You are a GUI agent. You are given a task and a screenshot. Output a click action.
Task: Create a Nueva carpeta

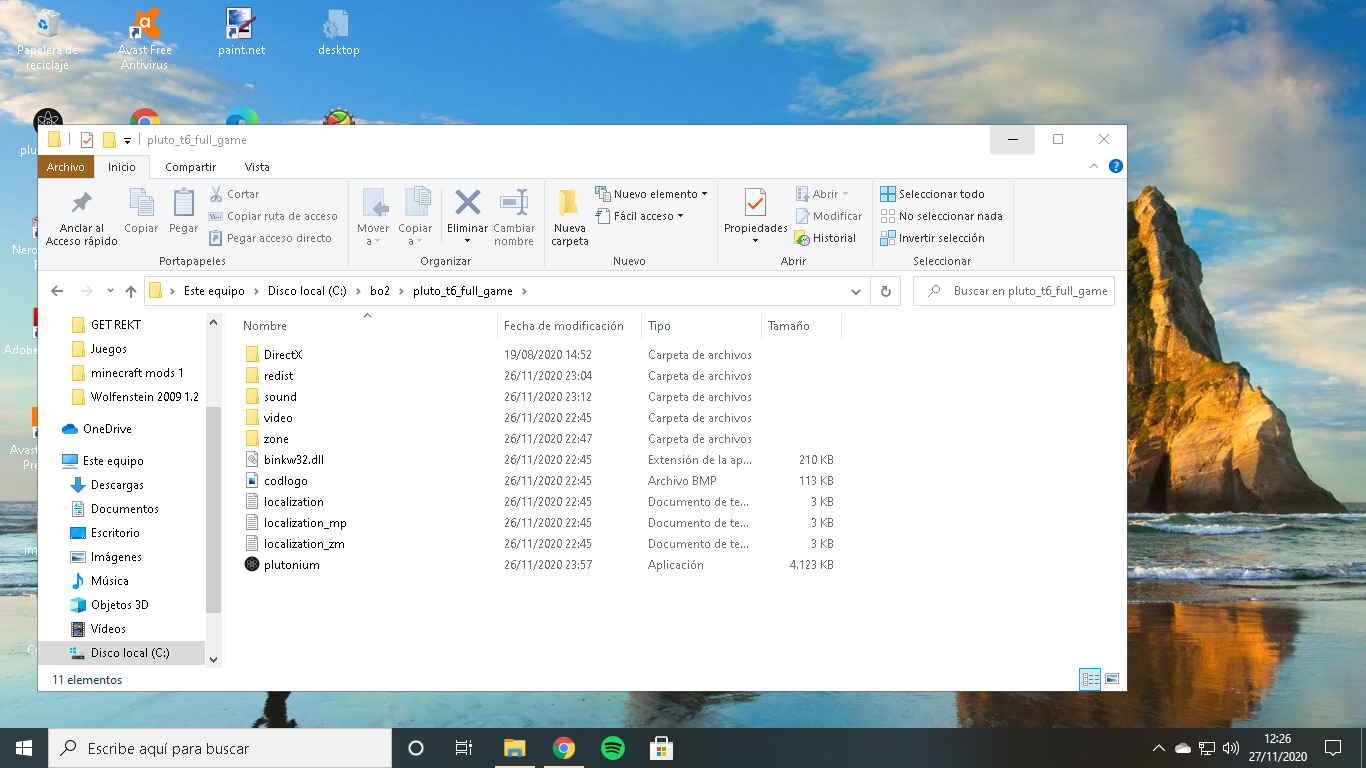pos(570,217)
